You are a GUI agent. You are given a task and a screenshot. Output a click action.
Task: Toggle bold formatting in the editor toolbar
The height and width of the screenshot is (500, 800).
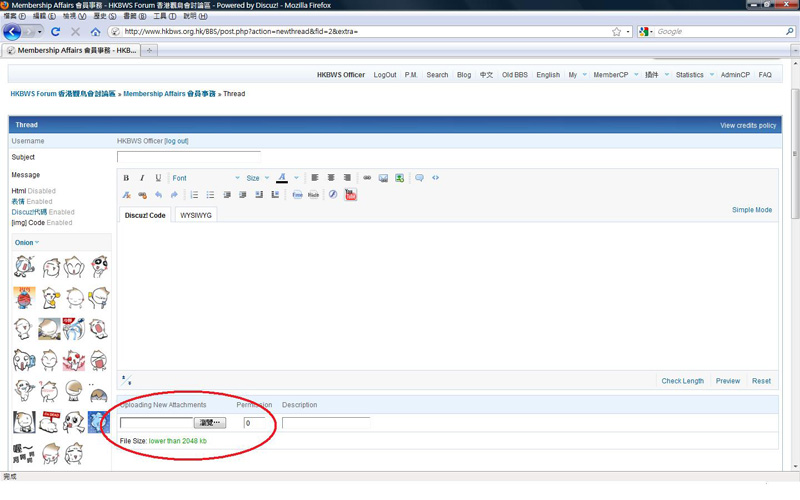point(126,178)
